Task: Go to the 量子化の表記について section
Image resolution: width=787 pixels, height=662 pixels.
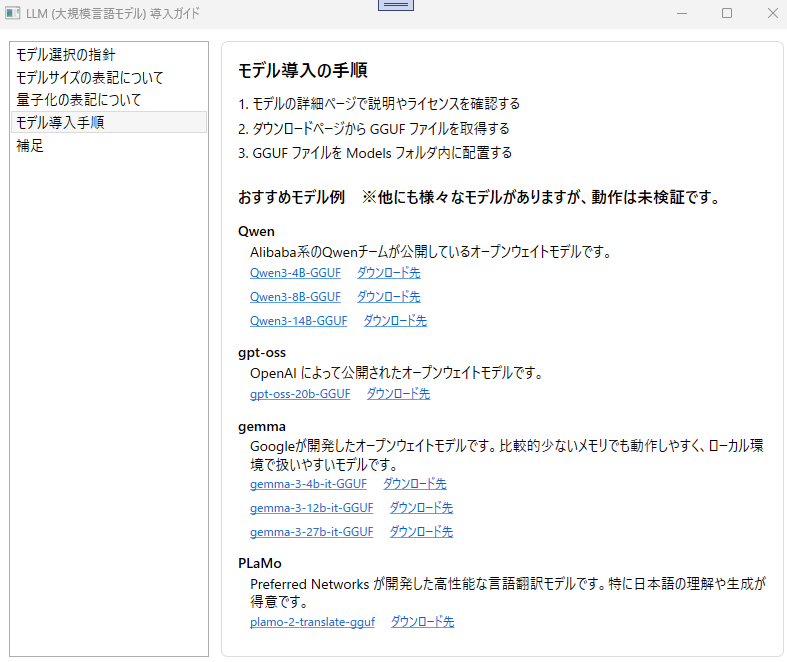Action: click(78, 100)
